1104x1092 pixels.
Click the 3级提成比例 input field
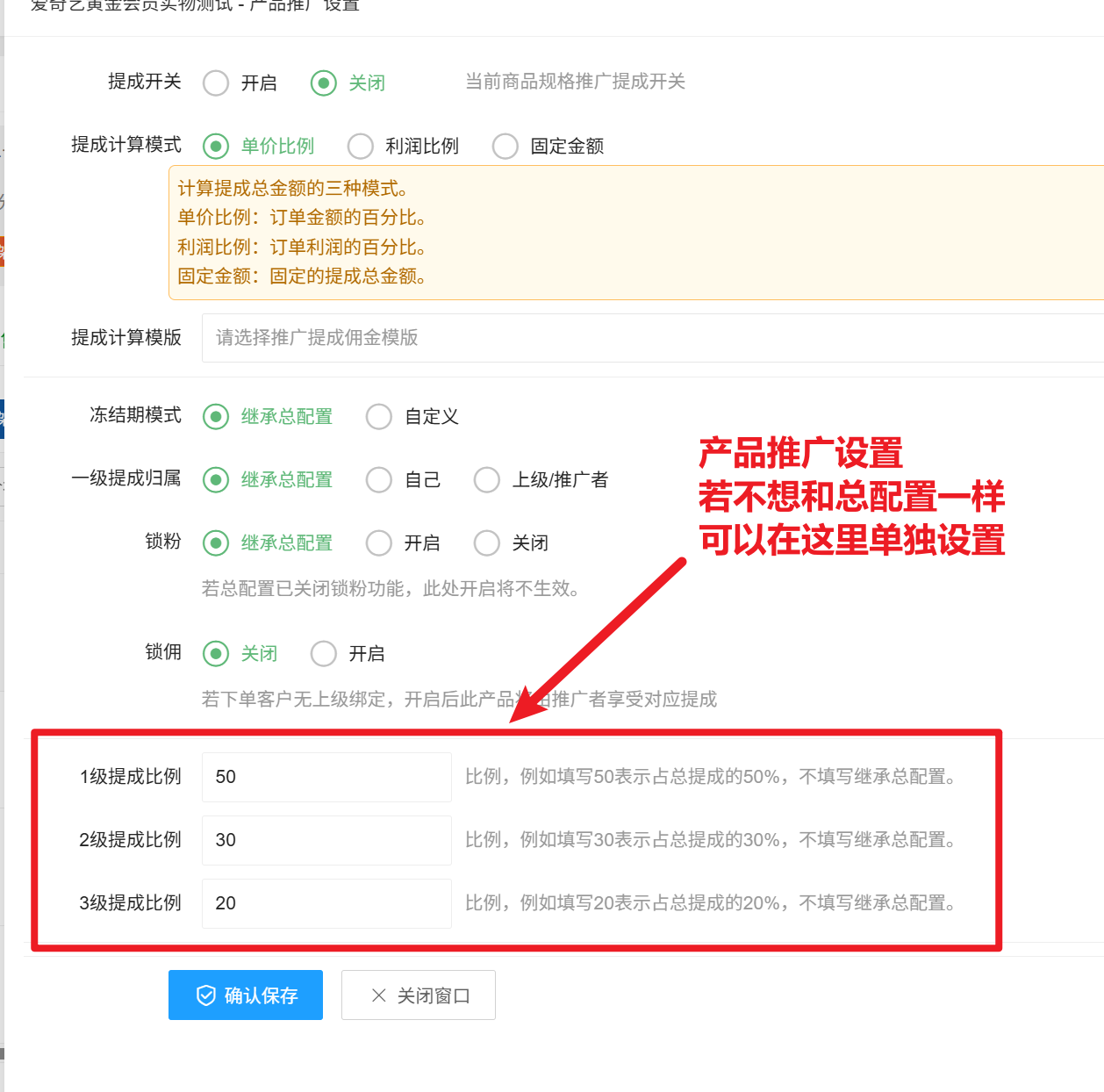pos(326,903)
